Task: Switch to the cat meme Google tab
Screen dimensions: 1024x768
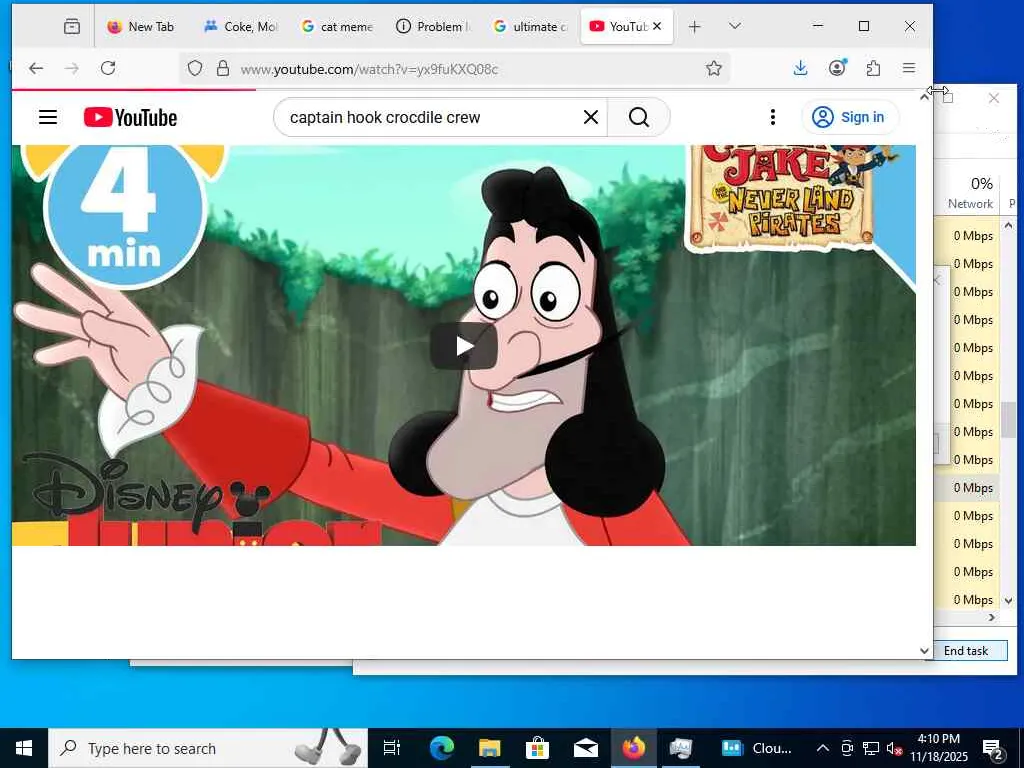Action: pos(337,27)
